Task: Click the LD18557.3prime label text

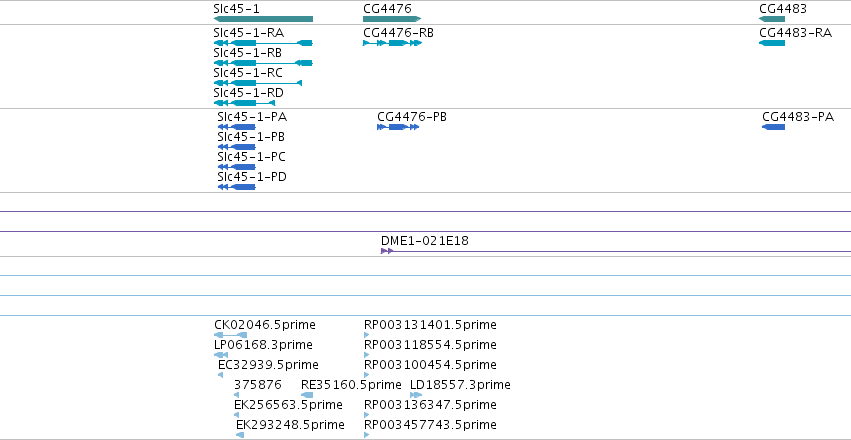Action: 460,385
